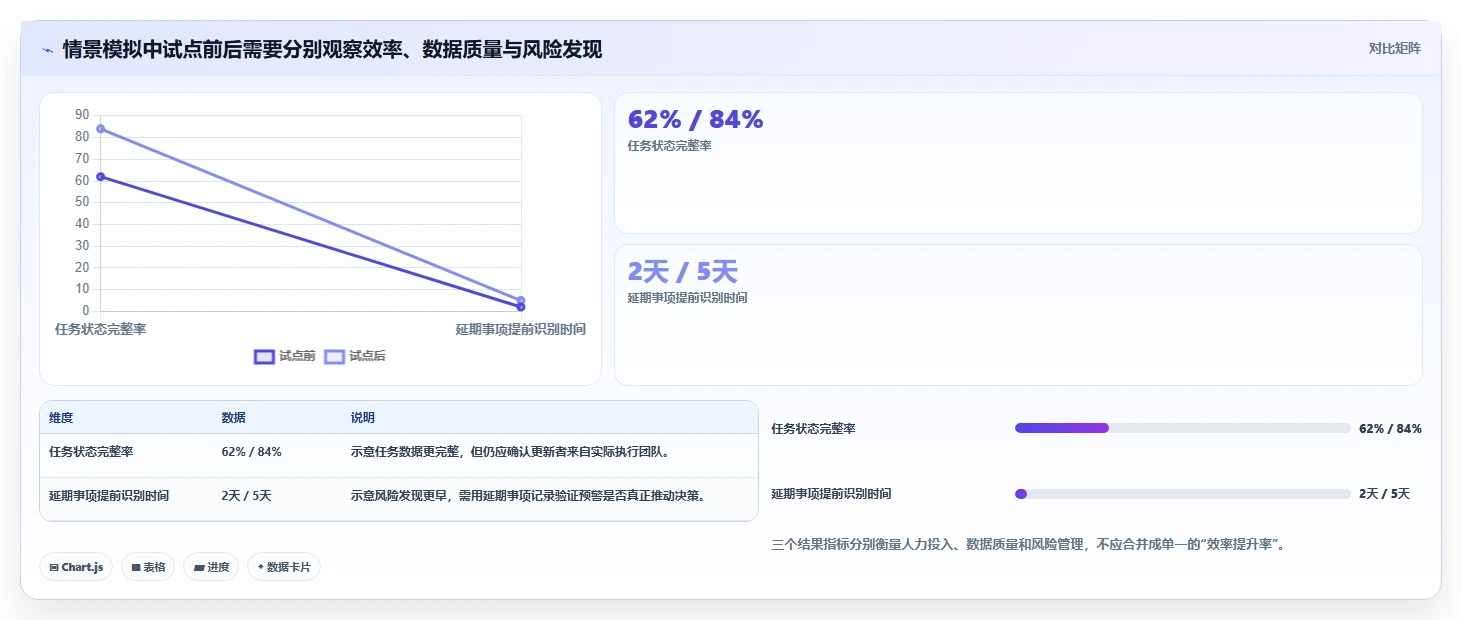Click the 数据 column header
Image resolution: width=1462 pixels, height=620 pixels.
tap(233, 418)
